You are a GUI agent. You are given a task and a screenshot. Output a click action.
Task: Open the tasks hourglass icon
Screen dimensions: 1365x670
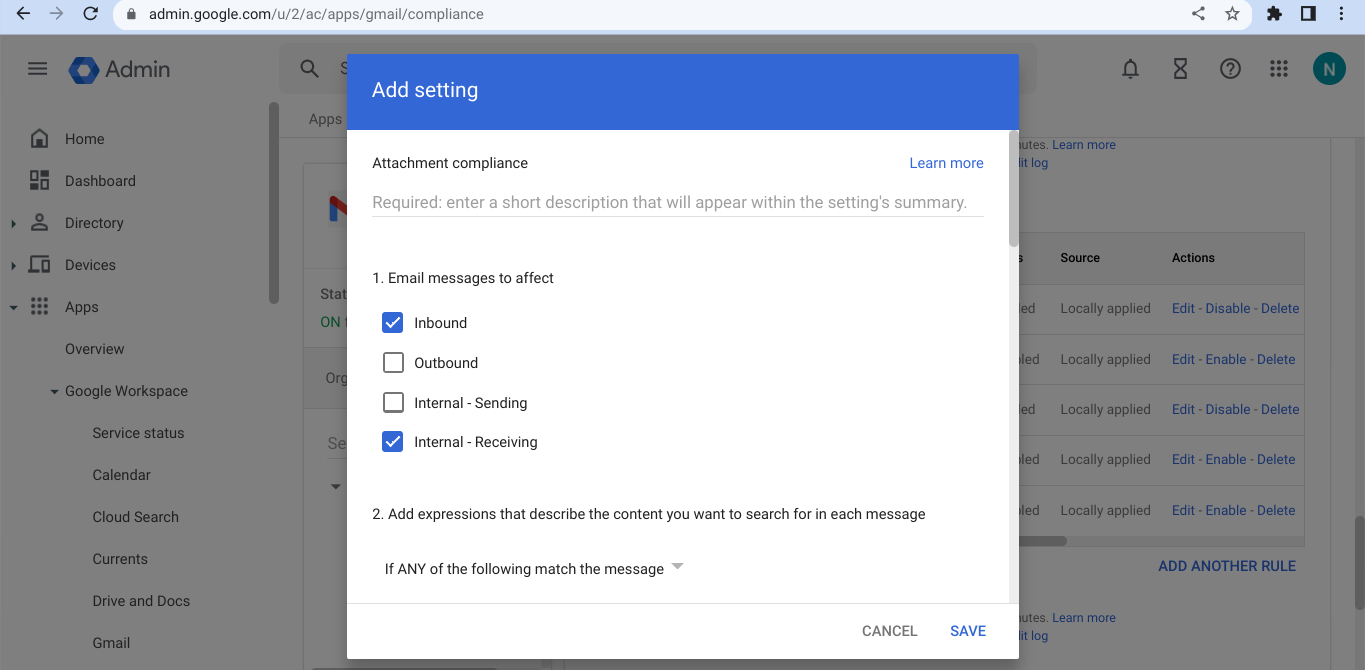pos(1180,69)
